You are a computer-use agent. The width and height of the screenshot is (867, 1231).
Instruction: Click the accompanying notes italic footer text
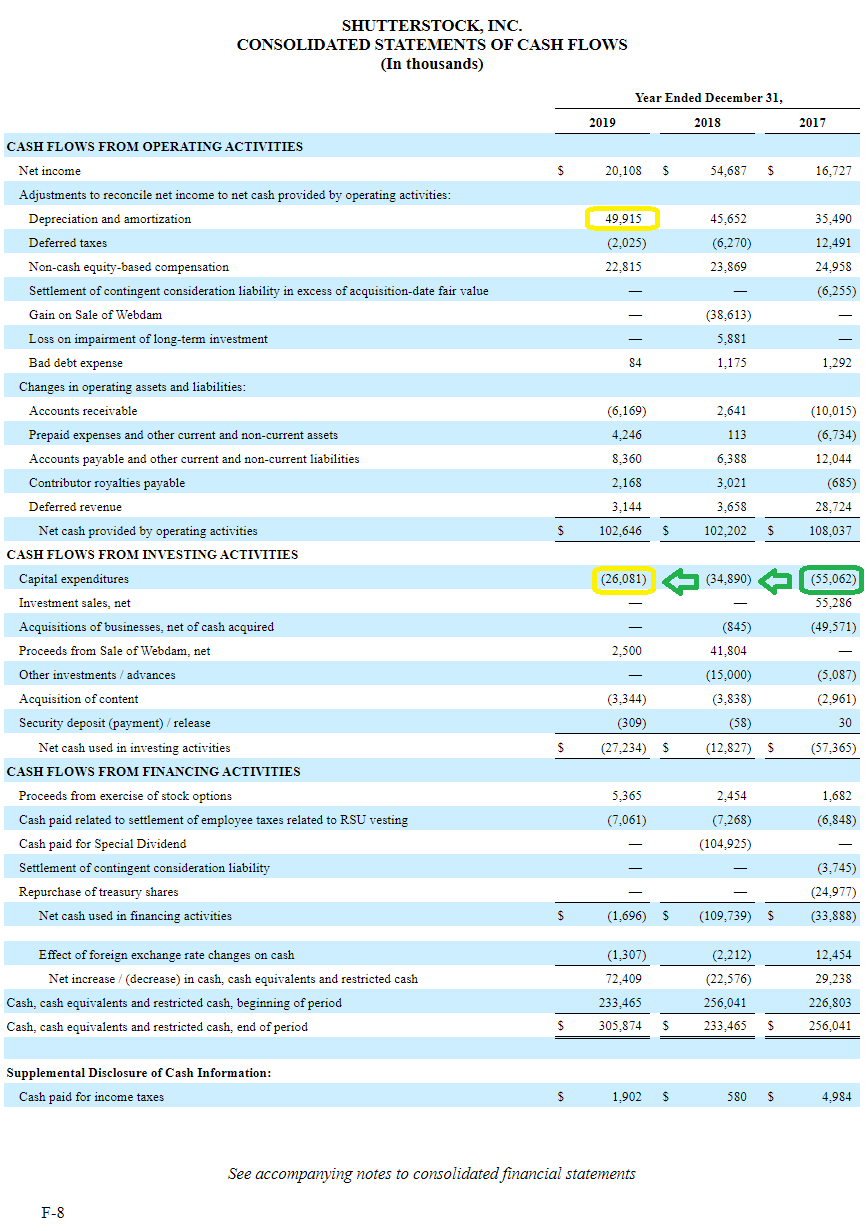pyautogui.click(x=433, y=1174)
